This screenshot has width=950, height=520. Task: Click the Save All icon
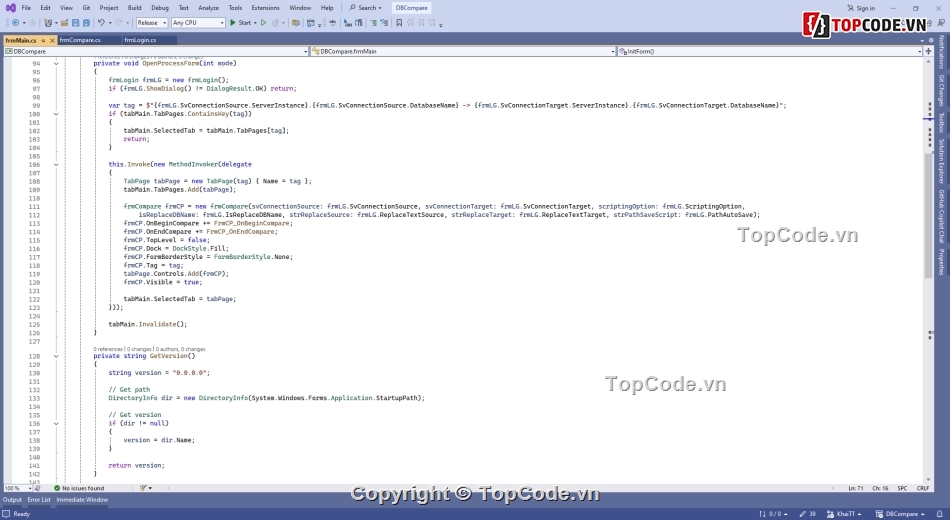coord(86,22)
